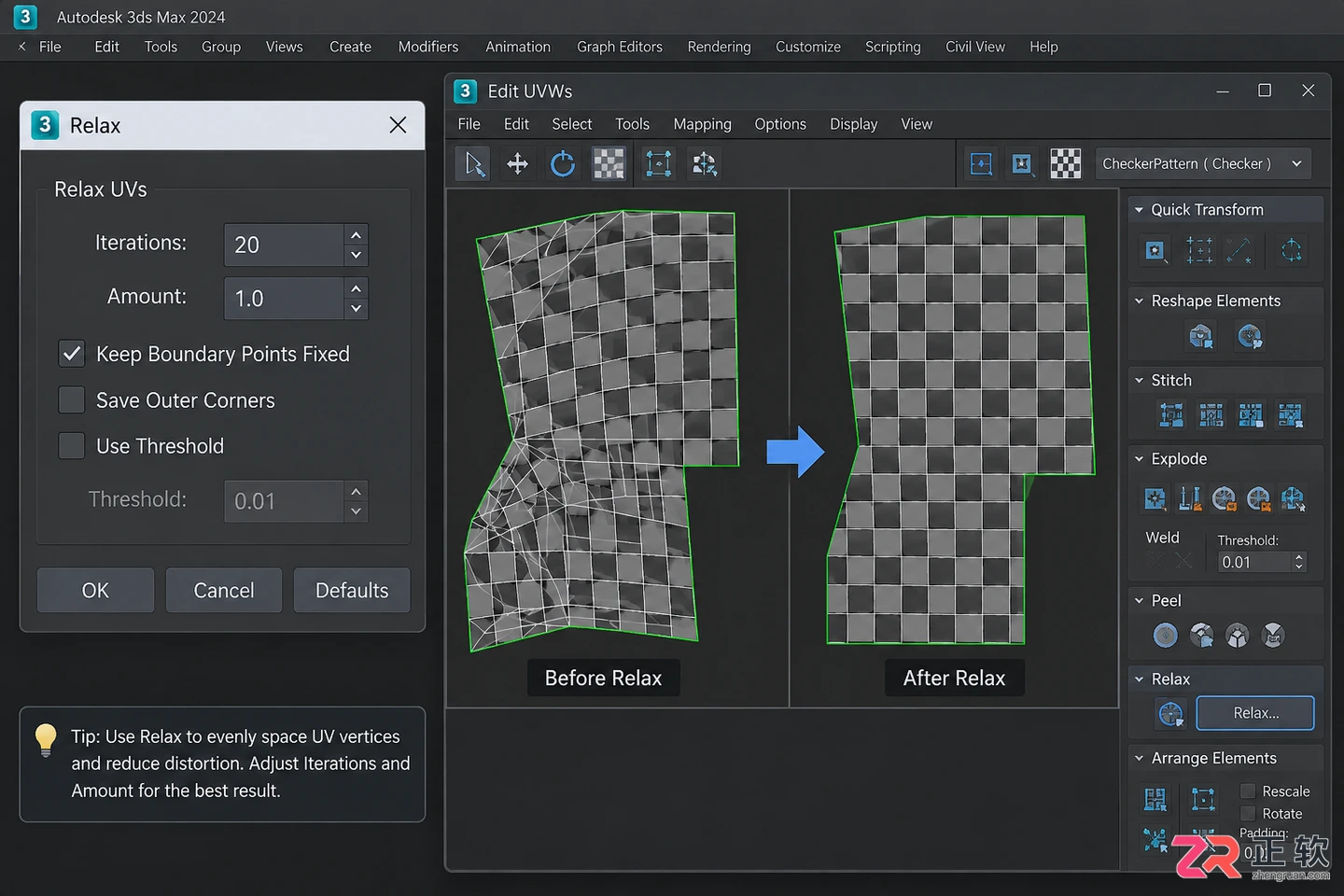This screenshot has height=896, width=1344.
Task: Click the last Quick Transform rotate icon
Action: (1292, 250)
